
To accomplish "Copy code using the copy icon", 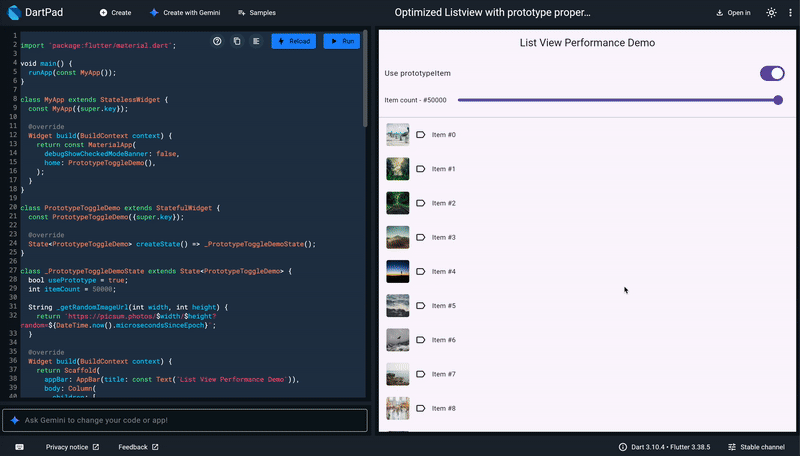I will pyautogui.click(x=237, y=41).
